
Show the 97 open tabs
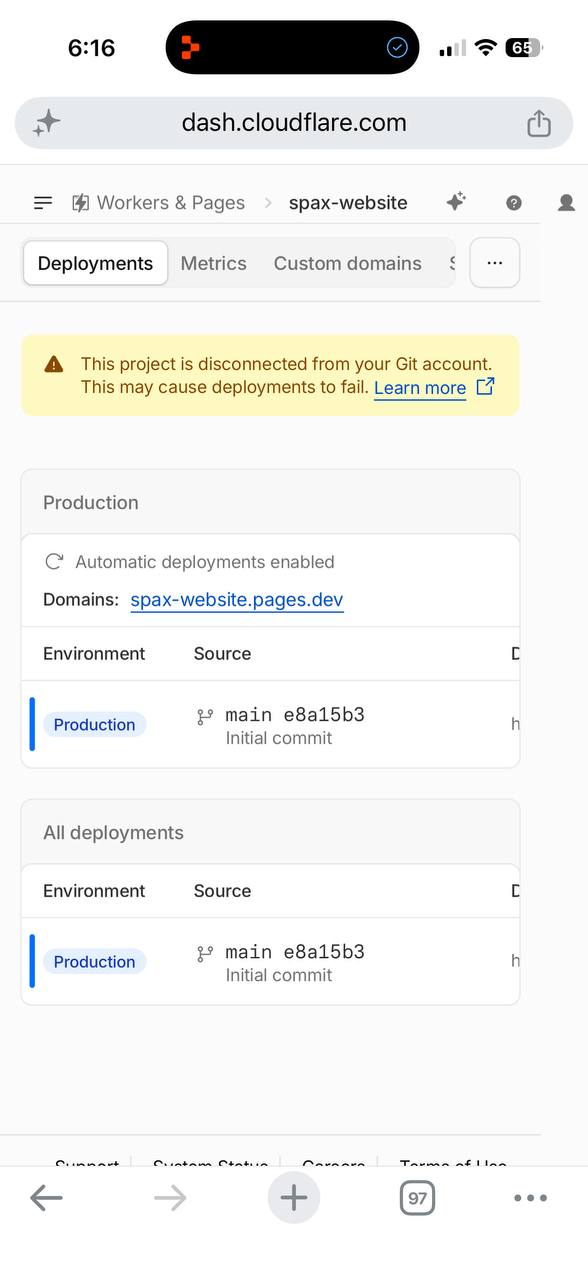point(417,1197)
